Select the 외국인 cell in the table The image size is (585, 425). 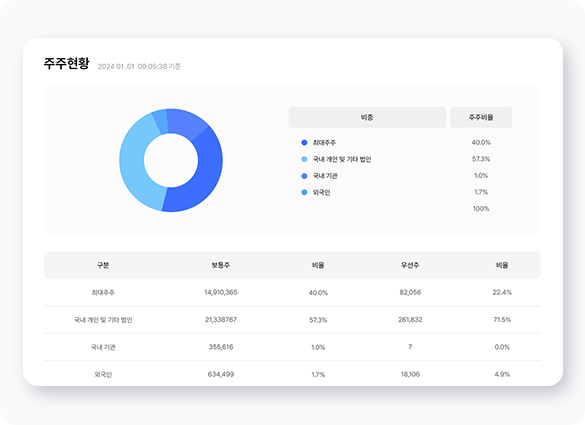(103, 374)
